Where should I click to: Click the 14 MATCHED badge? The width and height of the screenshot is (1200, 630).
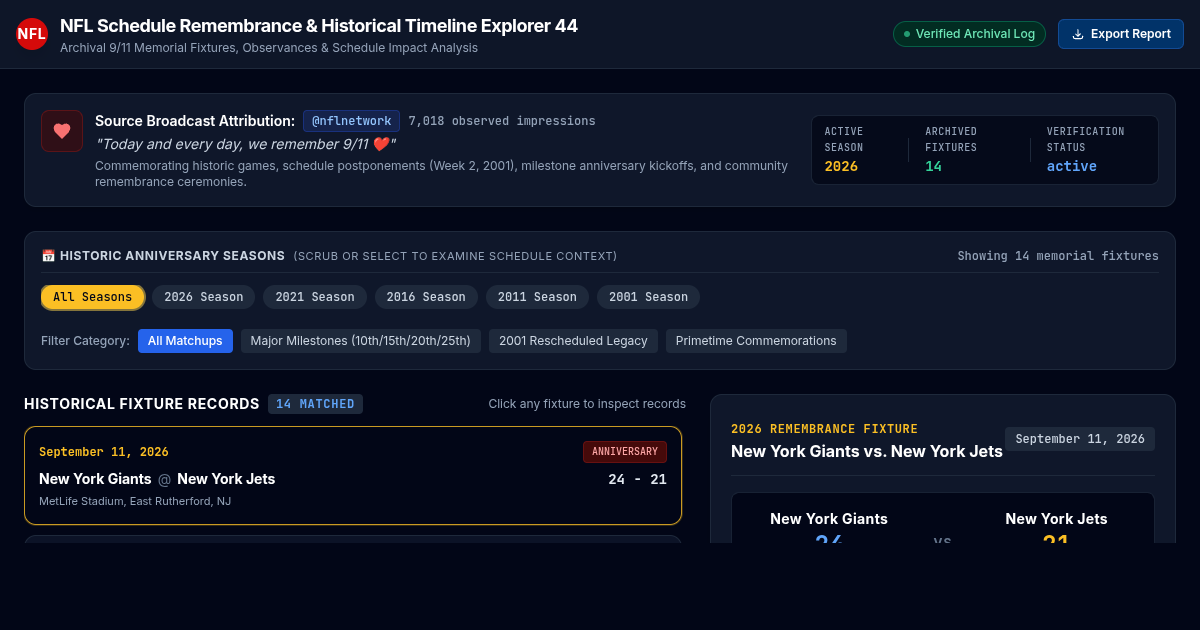pos(315,404)
